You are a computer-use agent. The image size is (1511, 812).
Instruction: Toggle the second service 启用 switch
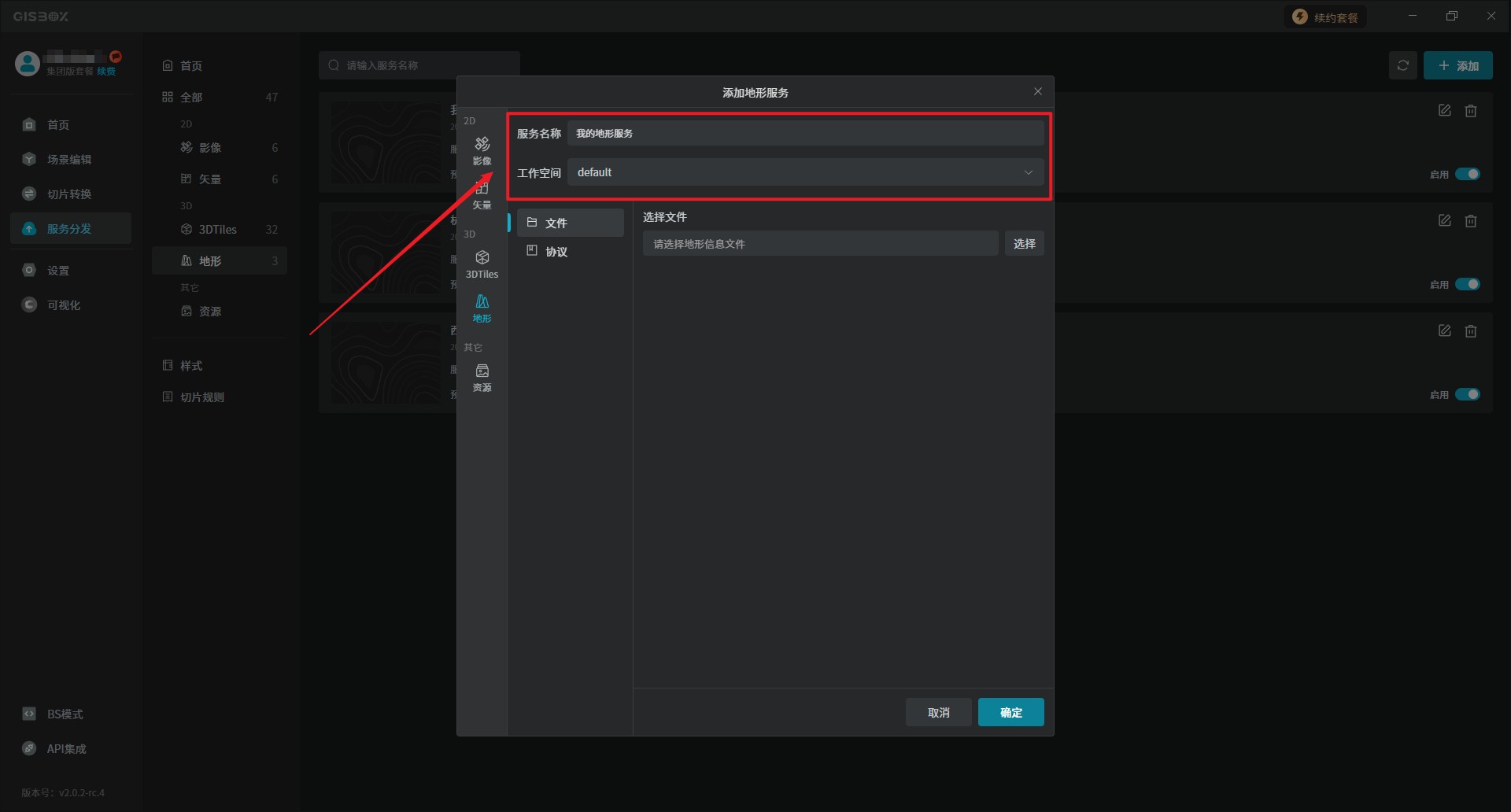[x=1467, y=284]
